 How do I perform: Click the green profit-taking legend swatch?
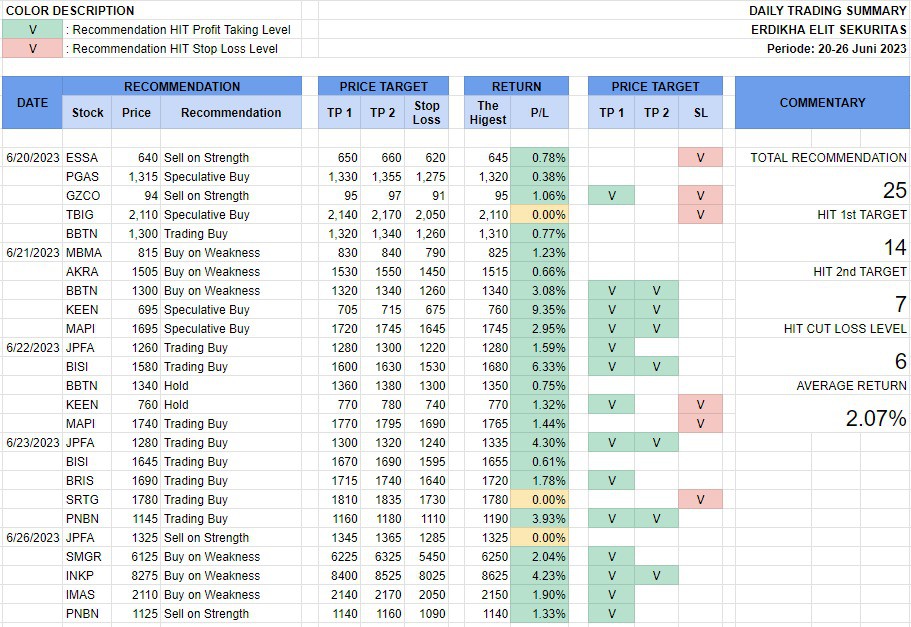[32, 30]
